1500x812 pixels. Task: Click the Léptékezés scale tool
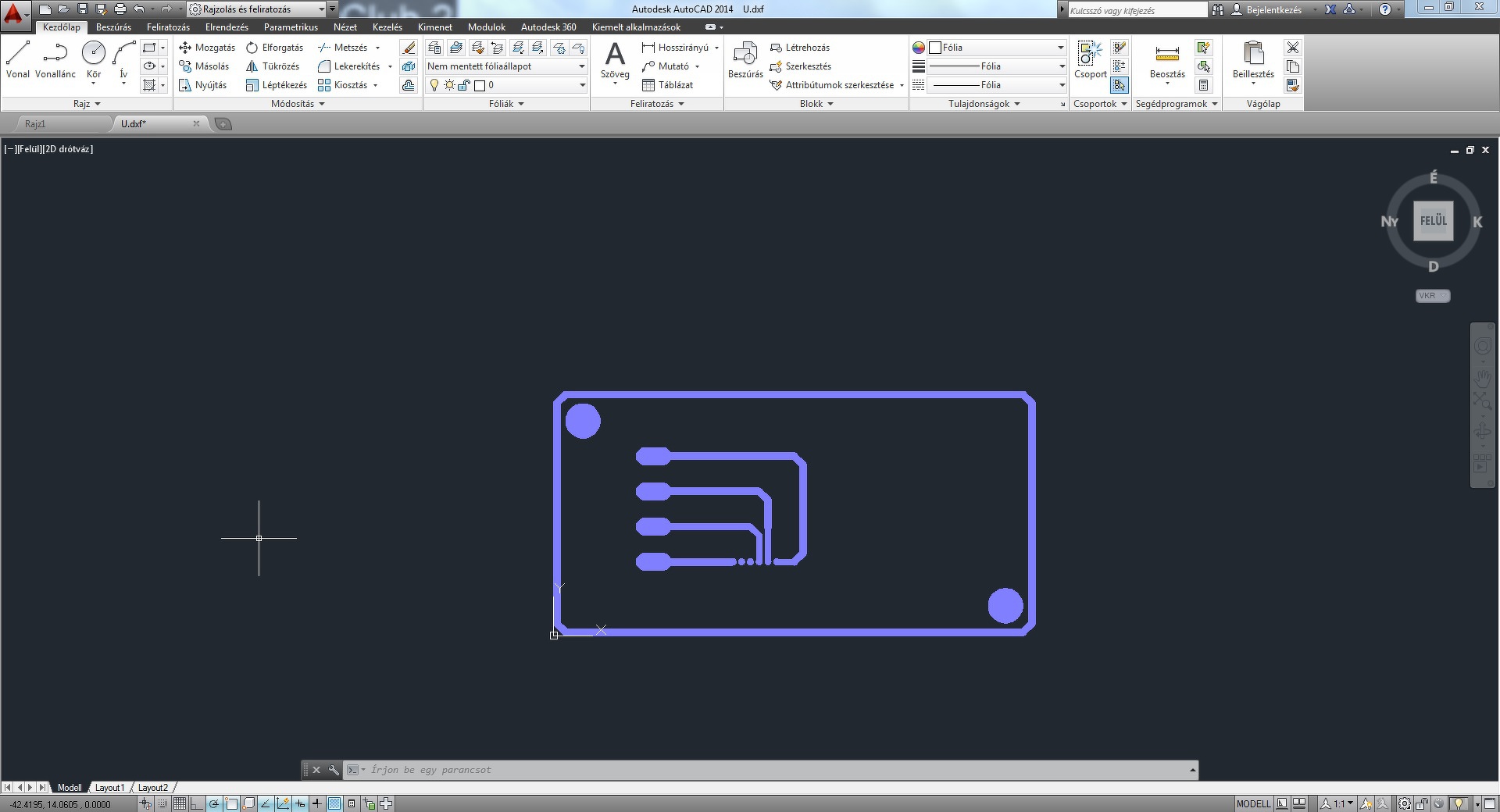click(276, 85)
